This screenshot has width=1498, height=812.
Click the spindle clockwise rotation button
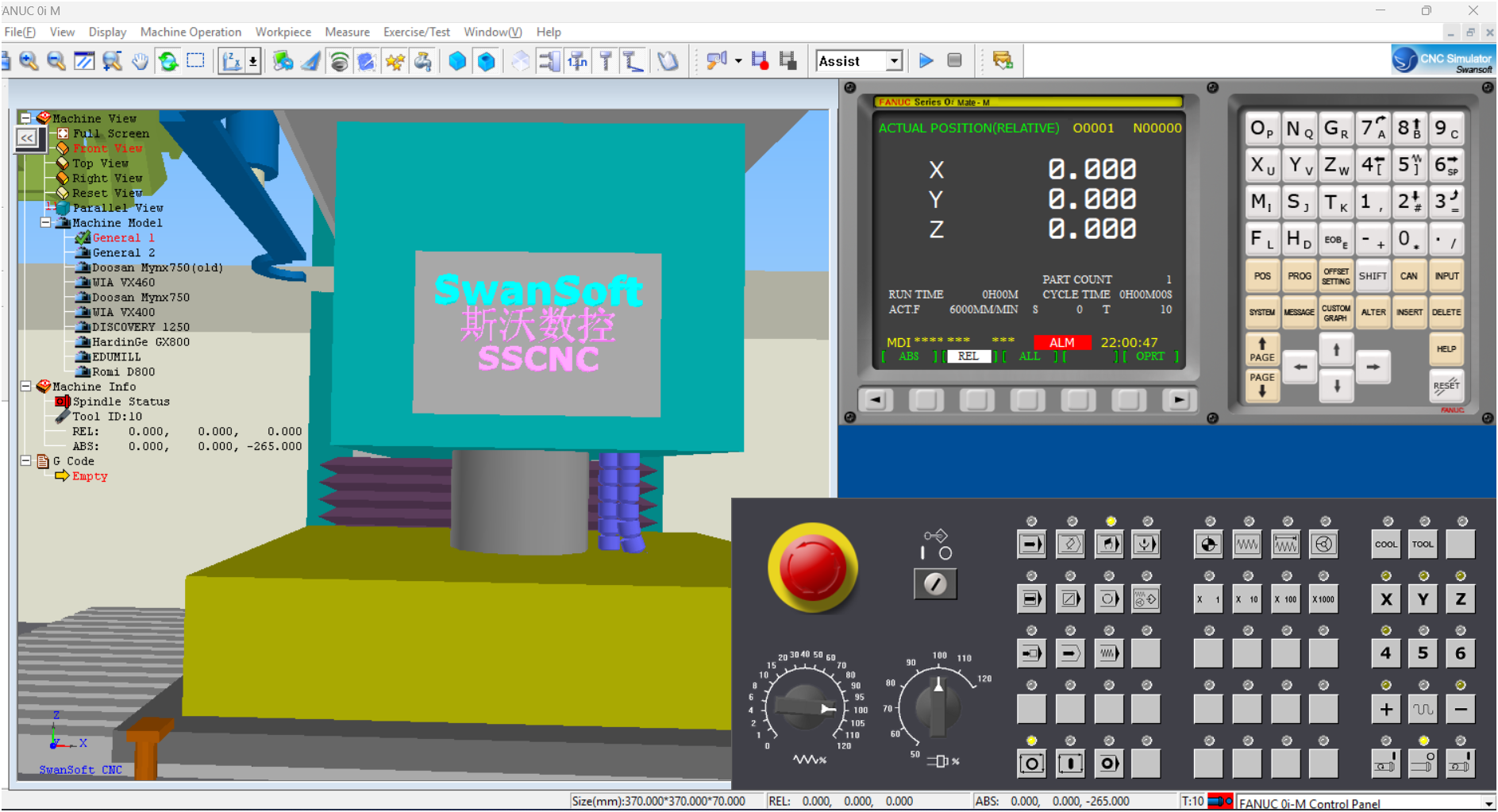pos(1385,764)
